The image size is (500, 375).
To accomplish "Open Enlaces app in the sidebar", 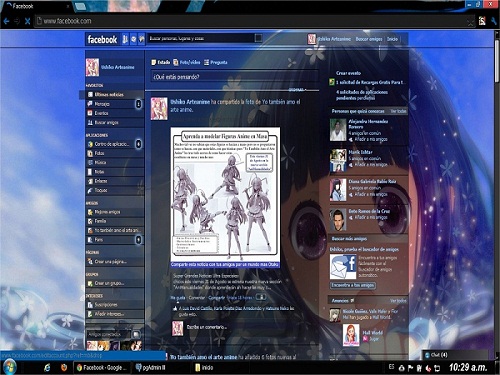I will [x=115, y=181].
